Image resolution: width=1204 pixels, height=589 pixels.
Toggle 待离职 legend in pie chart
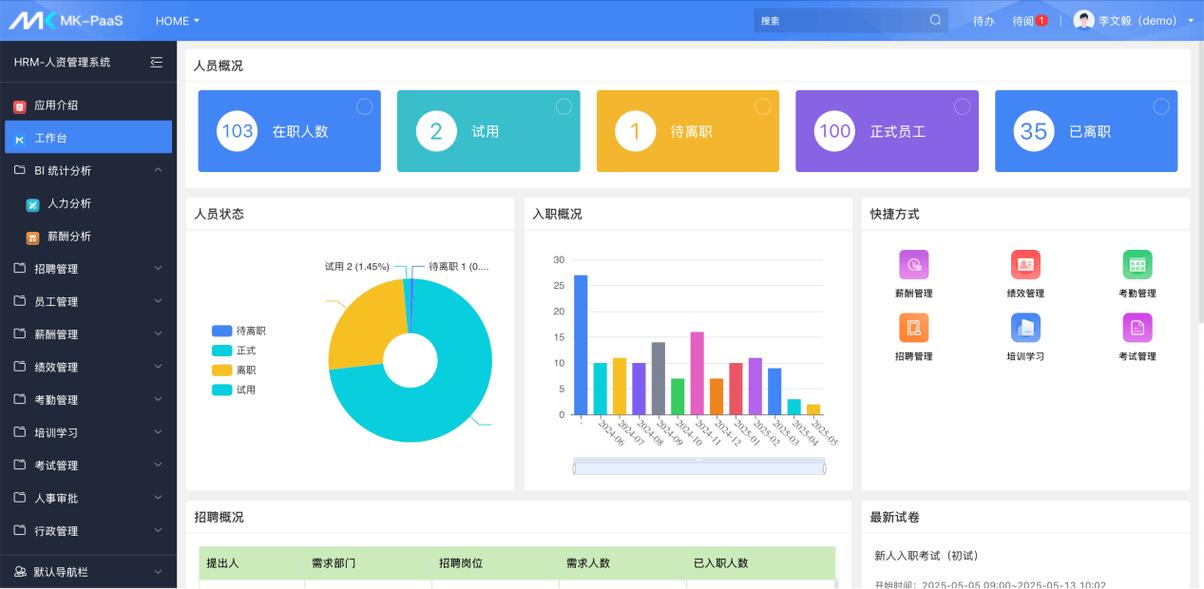point(239,331)
